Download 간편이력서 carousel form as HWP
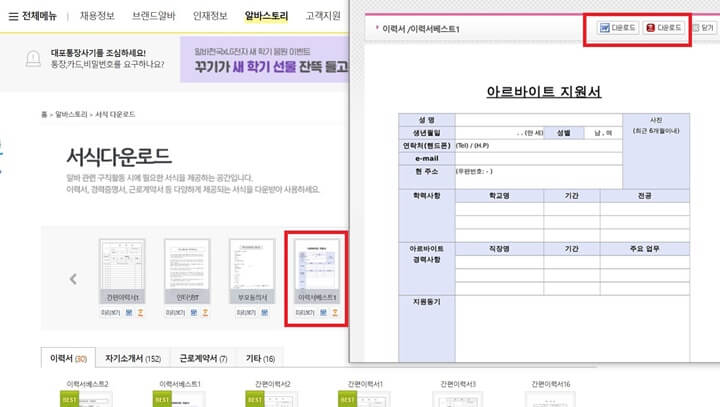The height and width of the screenshot is (407, 720). 141,312
